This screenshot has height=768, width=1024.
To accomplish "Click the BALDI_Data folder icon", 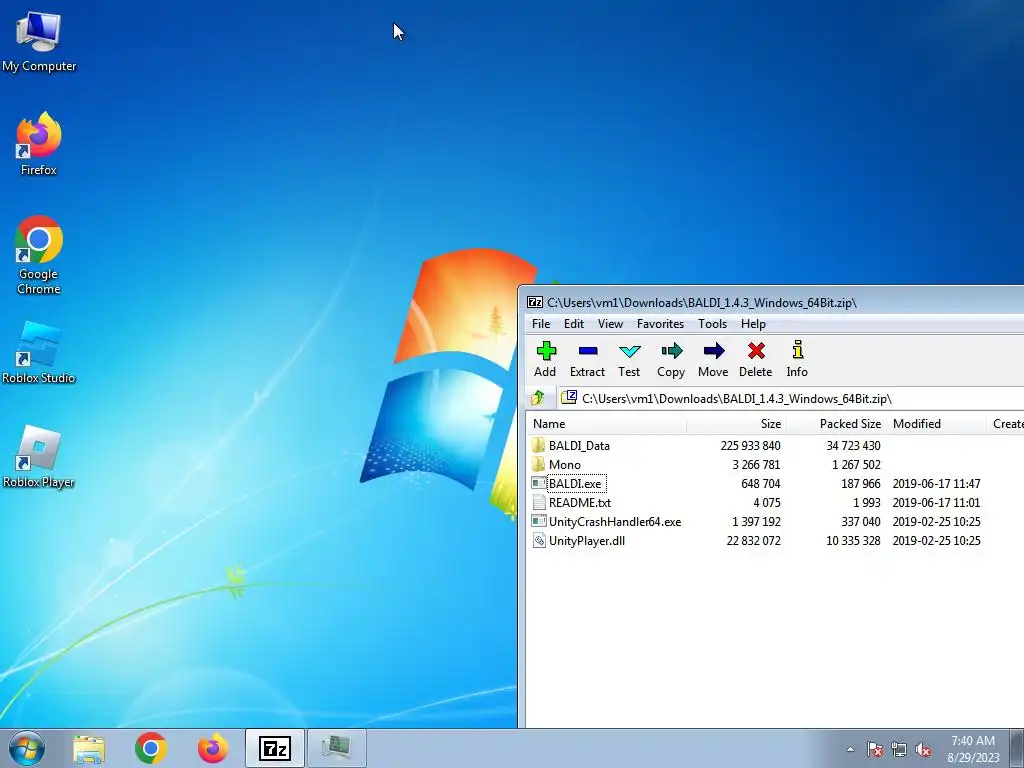I will pos(539,445).
